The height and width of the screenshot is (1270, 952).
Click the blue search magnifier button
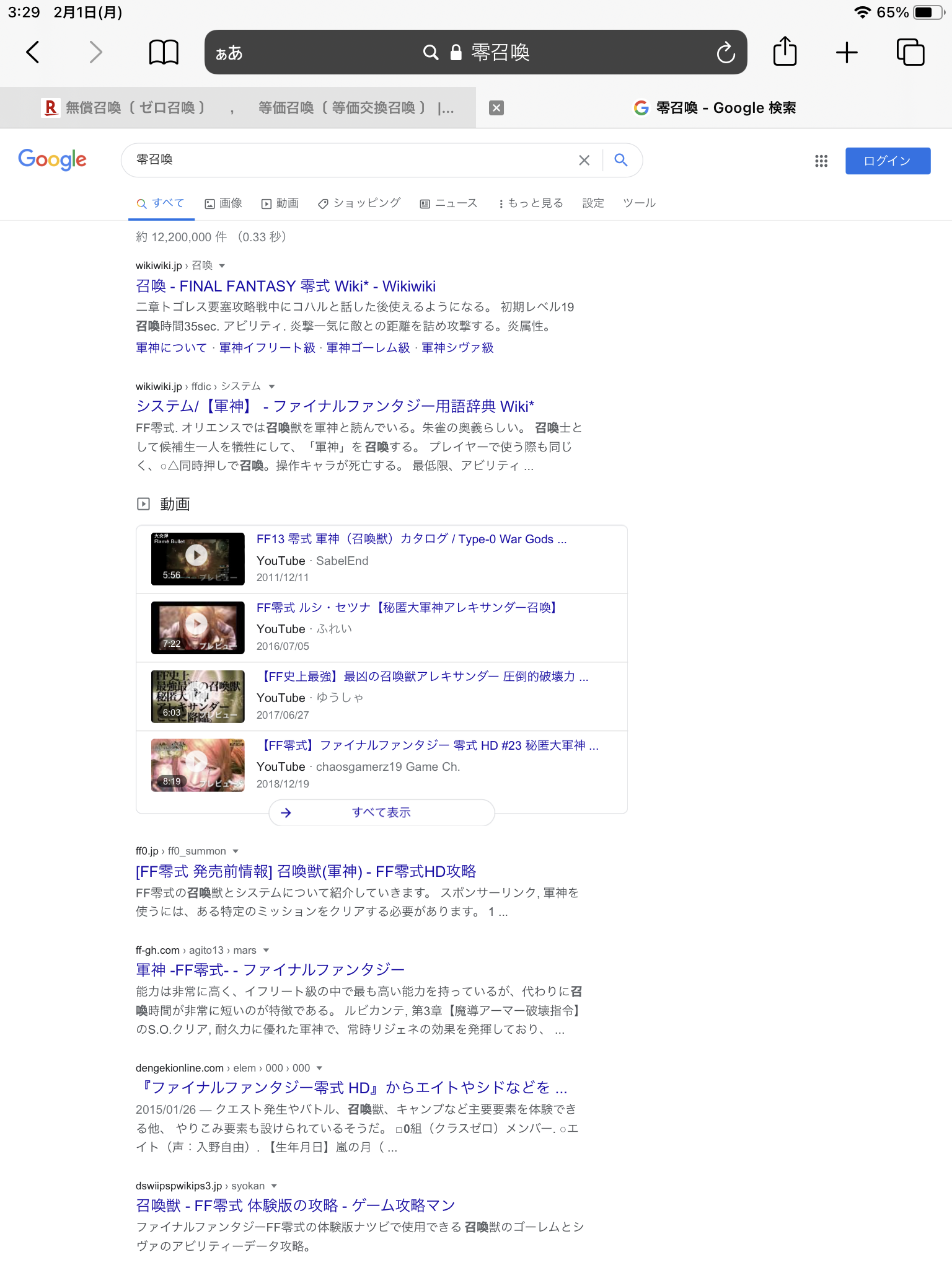[621, 160]
